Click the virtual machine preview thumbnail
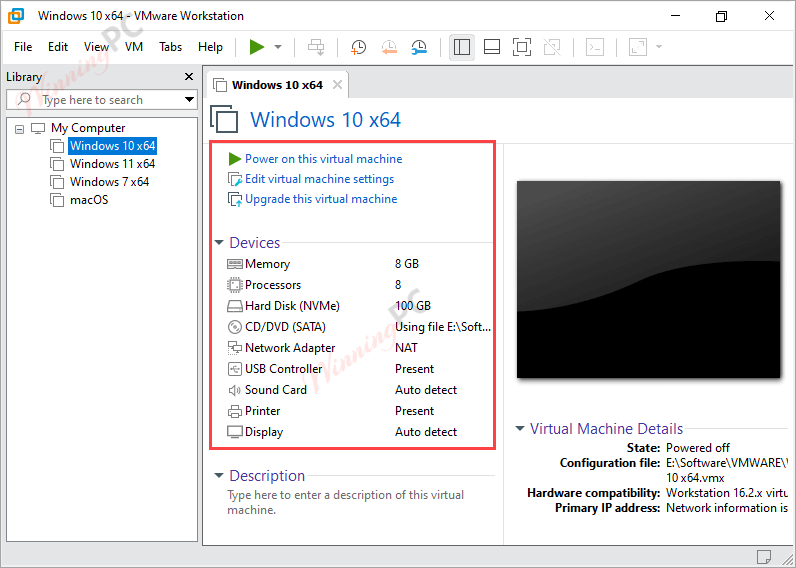The image size is (796, 568). point(648,279)
